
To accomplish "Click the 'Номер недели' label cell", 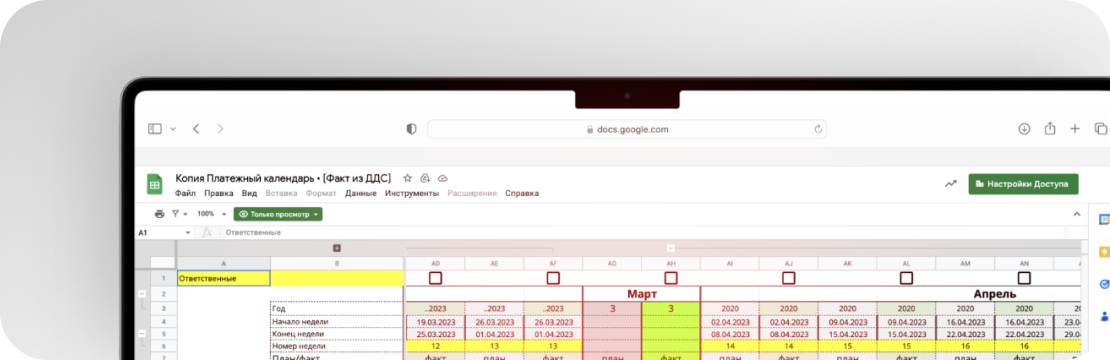I will pos(337,347).
